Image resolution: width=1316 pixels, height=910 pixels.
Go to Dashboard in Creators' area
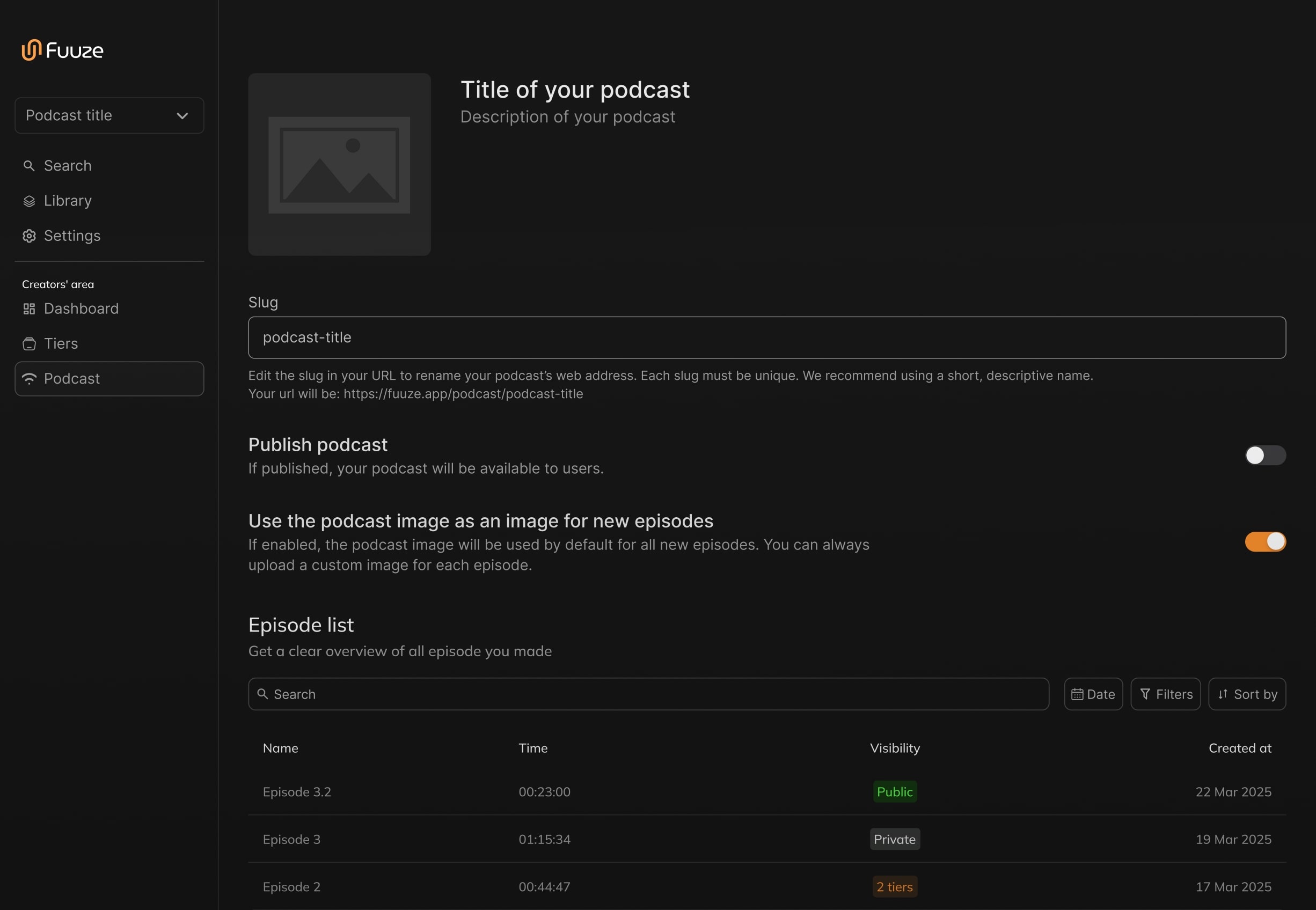click(81, 309)
